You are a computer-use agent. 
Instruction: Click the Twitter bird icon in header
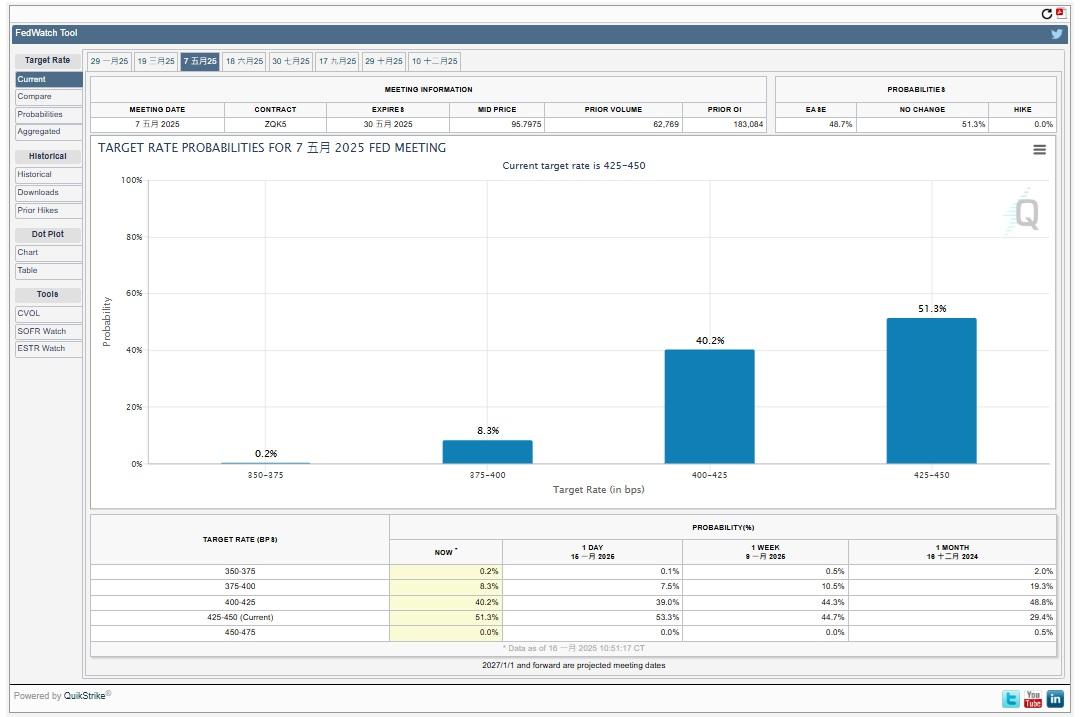coord(1056,34)
